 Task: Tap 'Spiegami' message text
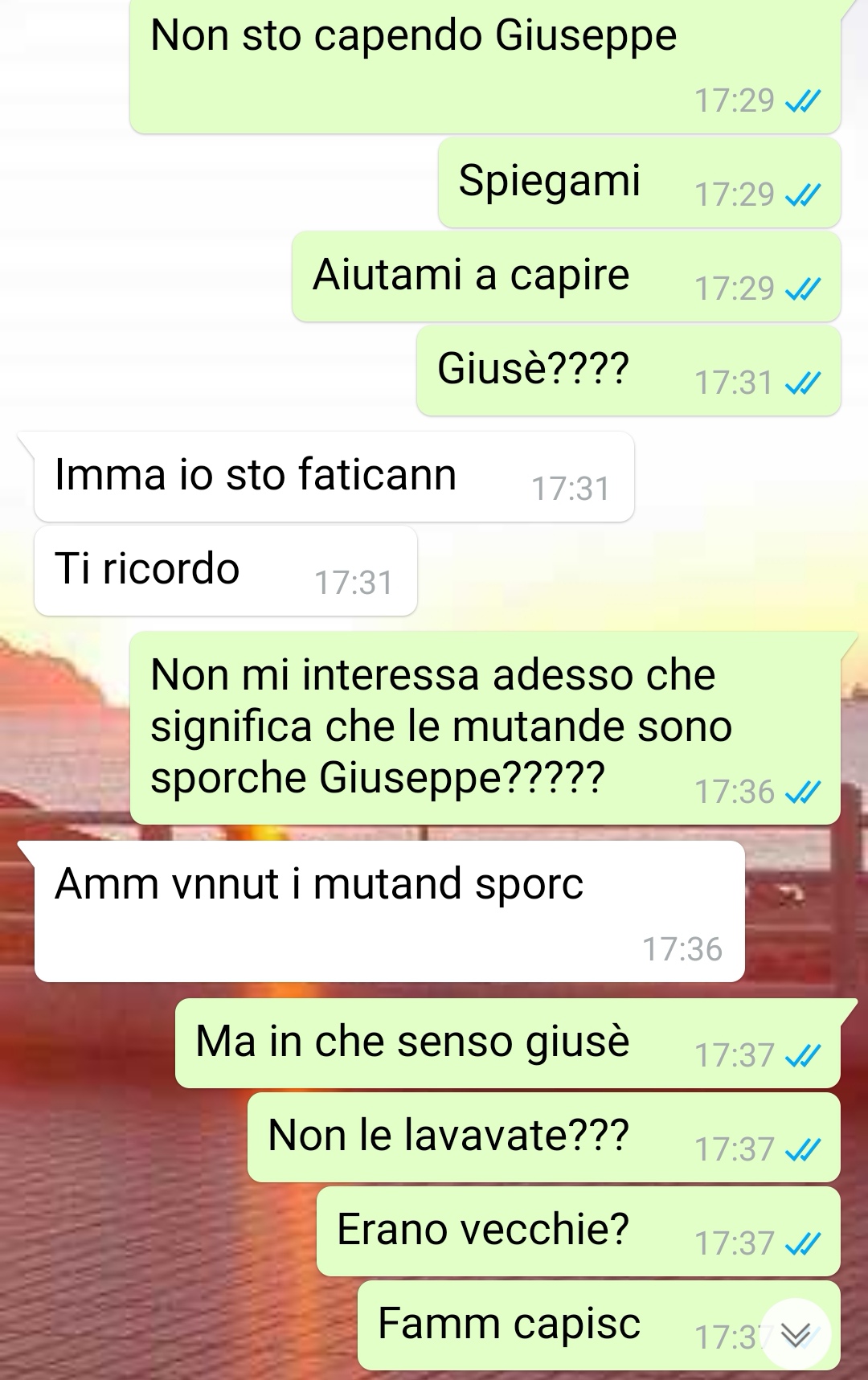[550, 180]
